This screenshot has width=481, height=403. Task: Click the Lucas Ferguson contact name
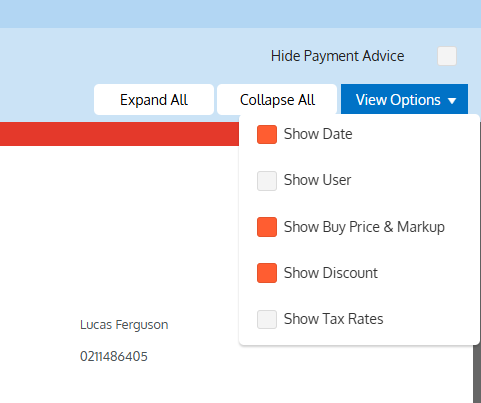(x=124, y=325)
